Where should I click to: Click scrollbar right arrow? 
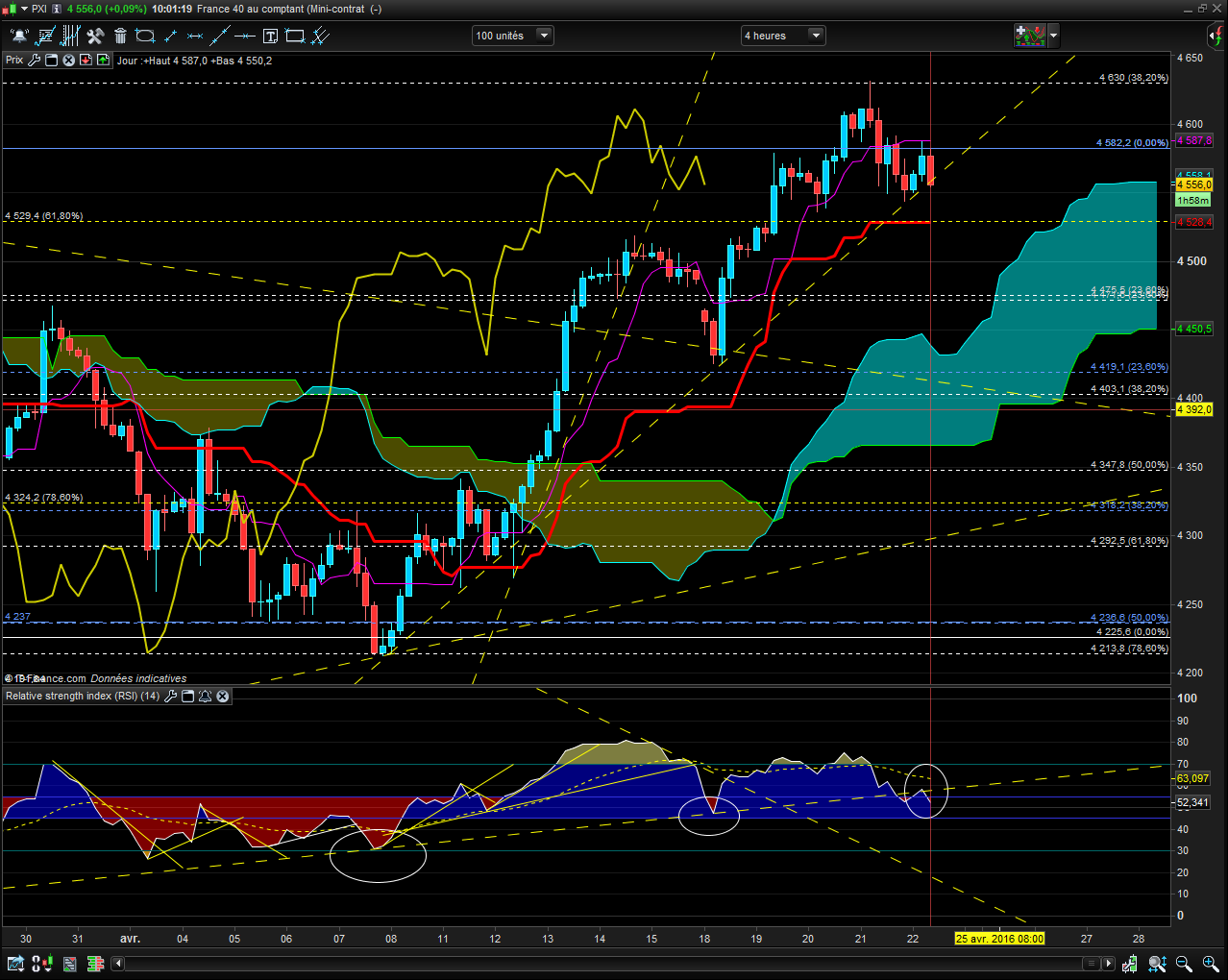pos(1108,963)
